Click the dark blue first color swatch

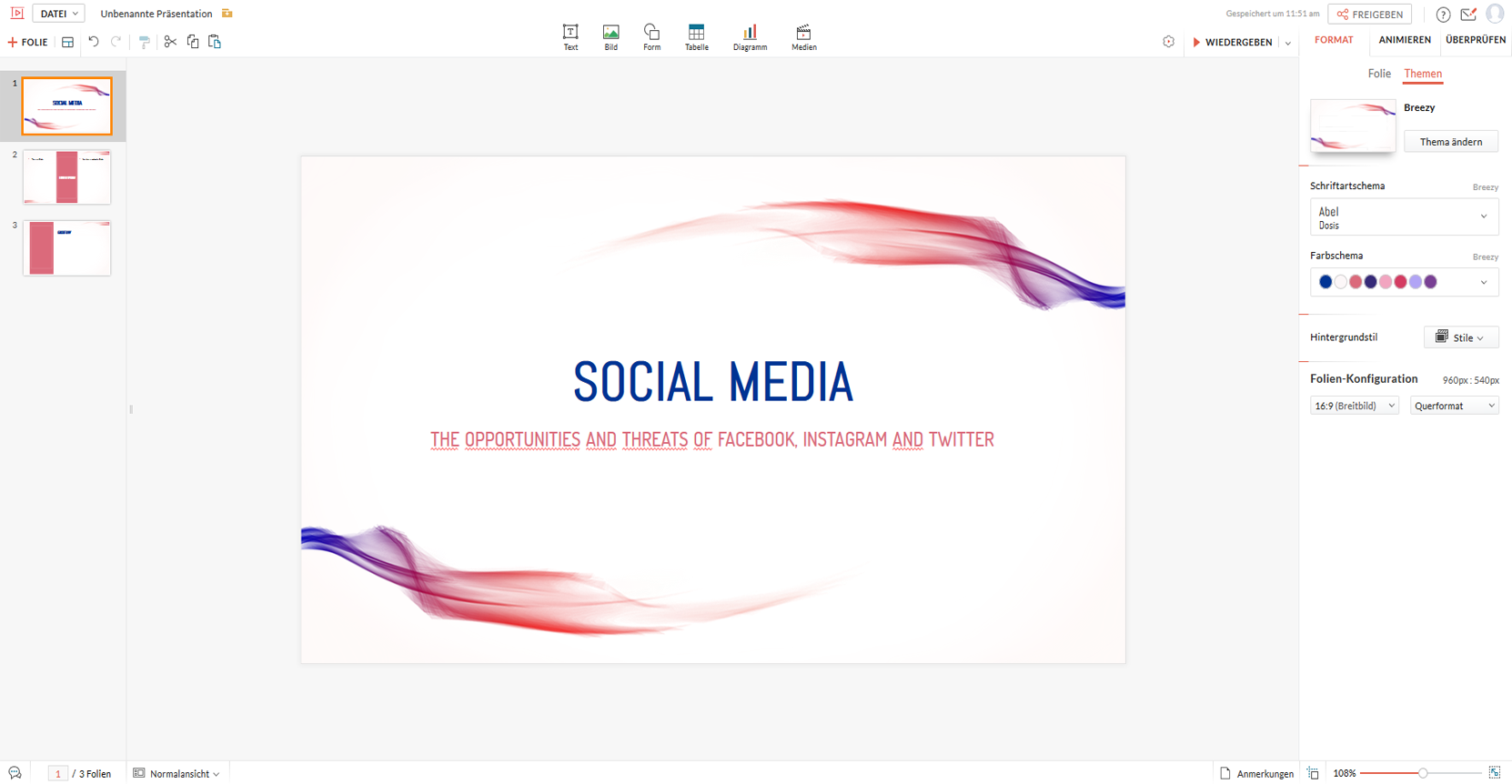click(1326, 282)
